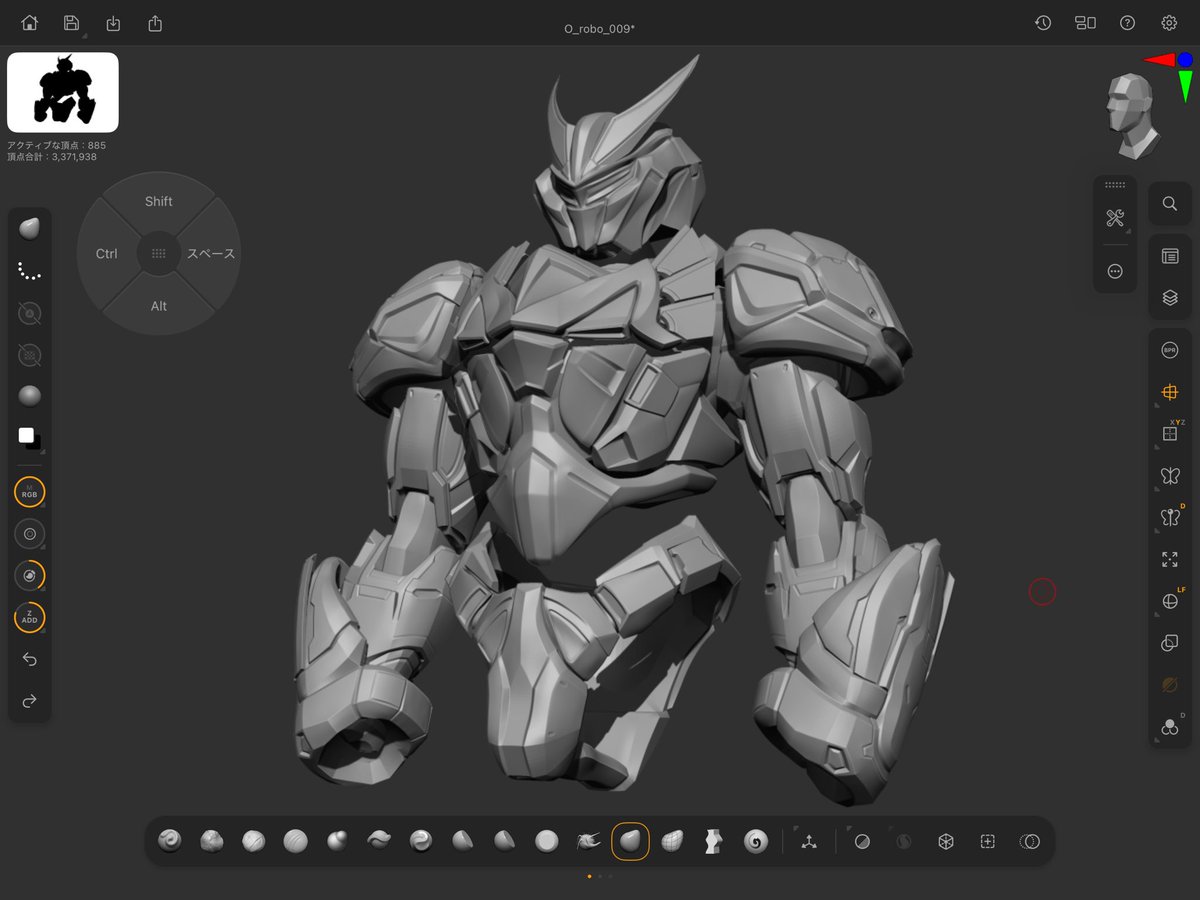Redo the action arrow
The height and width of the screenshot is (900, 1200).
click(30, 701)
